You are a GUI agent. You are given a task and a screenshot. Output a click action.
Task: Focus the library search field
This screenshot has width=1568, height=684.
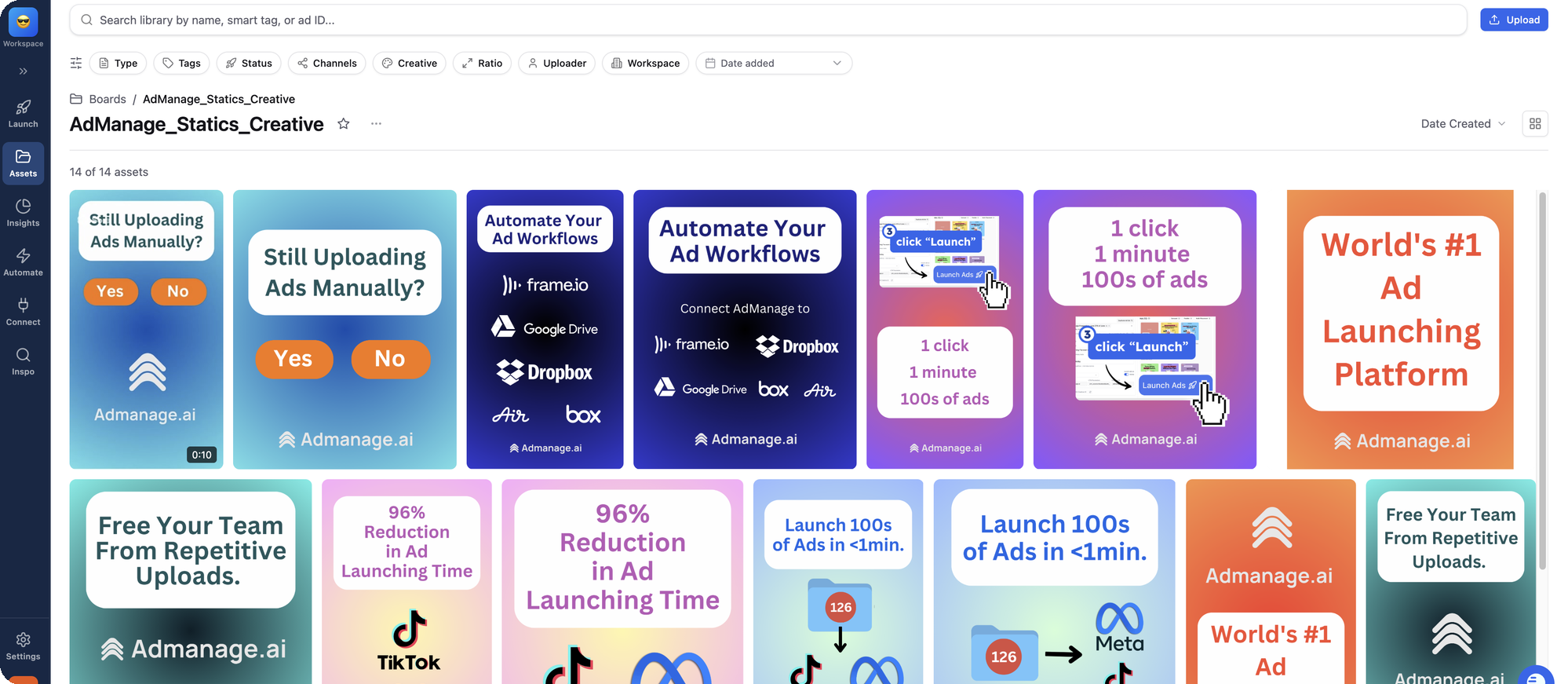click(768, 20)
